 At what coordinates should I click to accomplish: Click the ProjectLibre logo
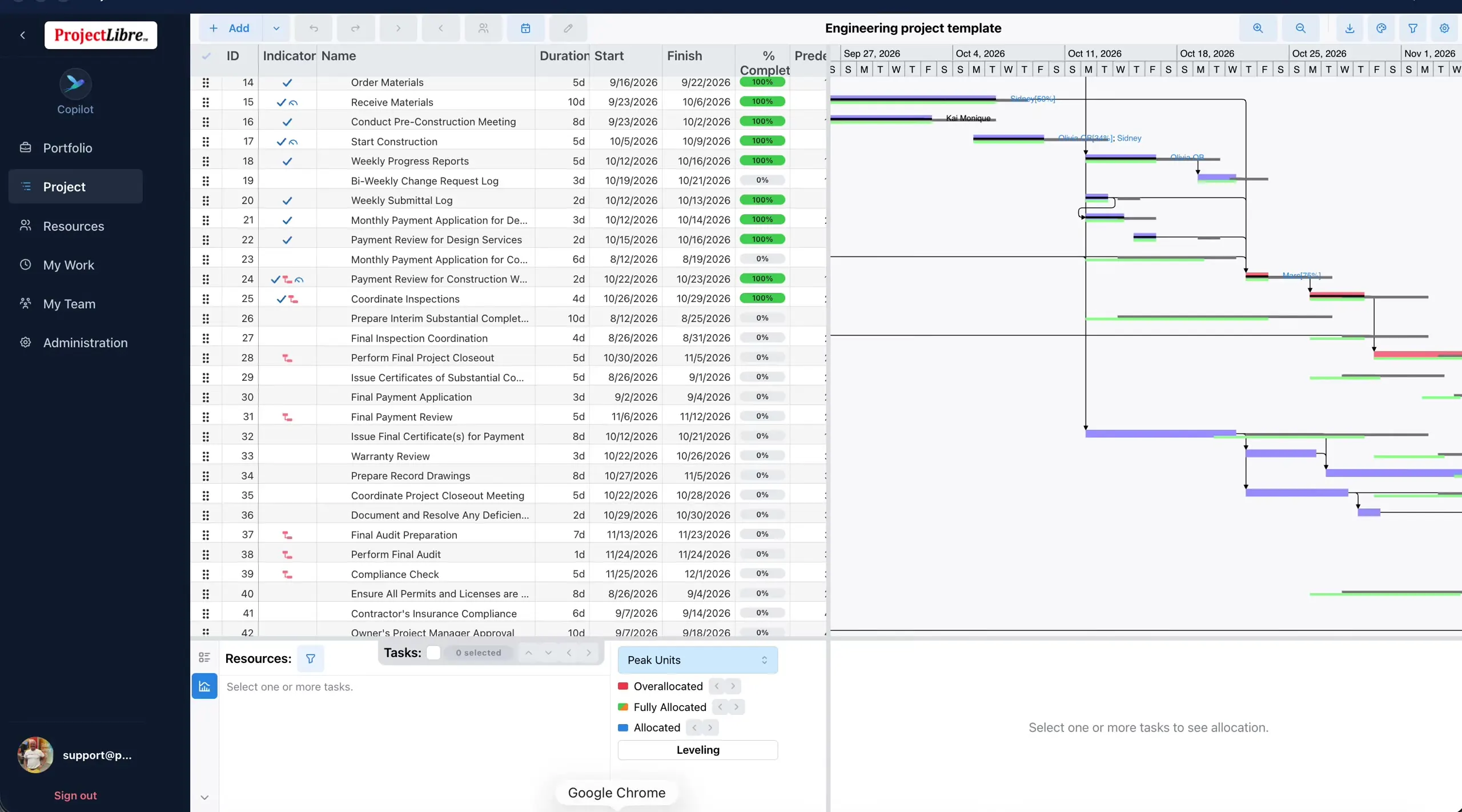pos(101,35)
